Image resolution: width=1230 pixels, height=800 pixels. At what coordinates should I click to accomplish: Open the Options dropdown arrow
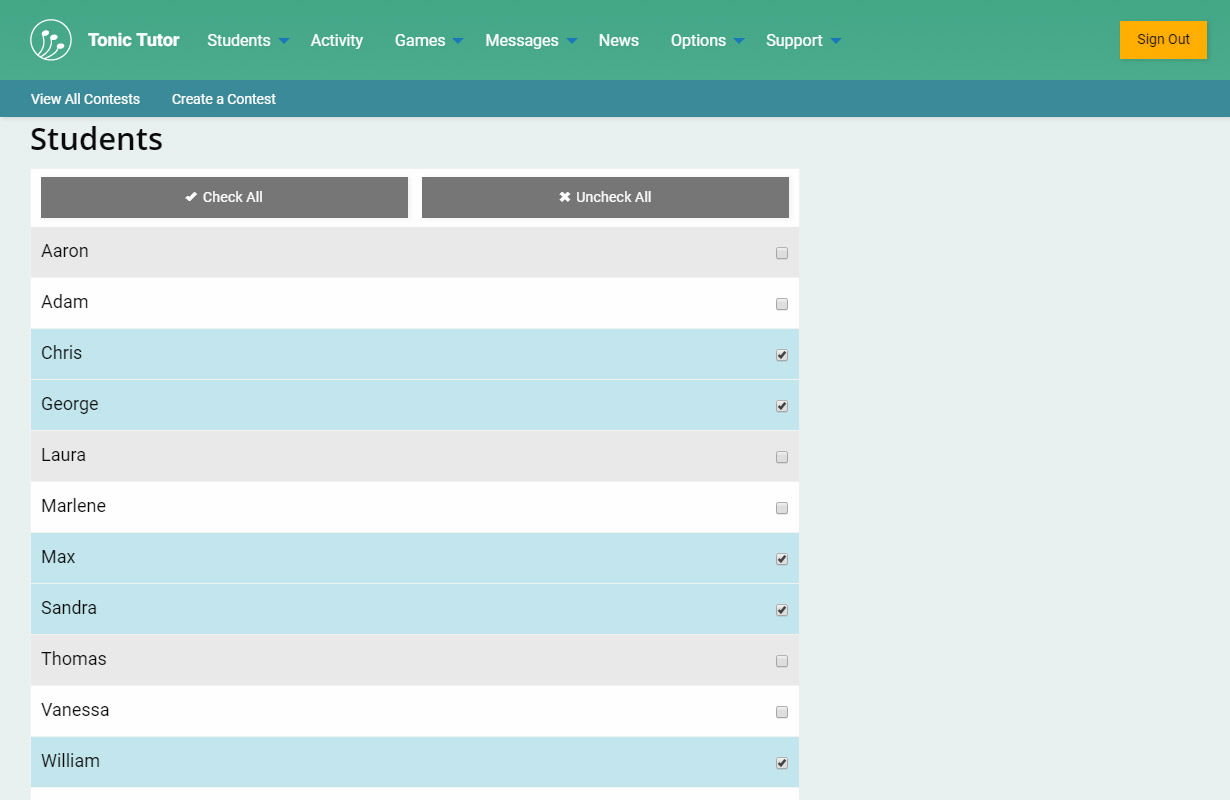pyautogui.click(x=739, y=41)
